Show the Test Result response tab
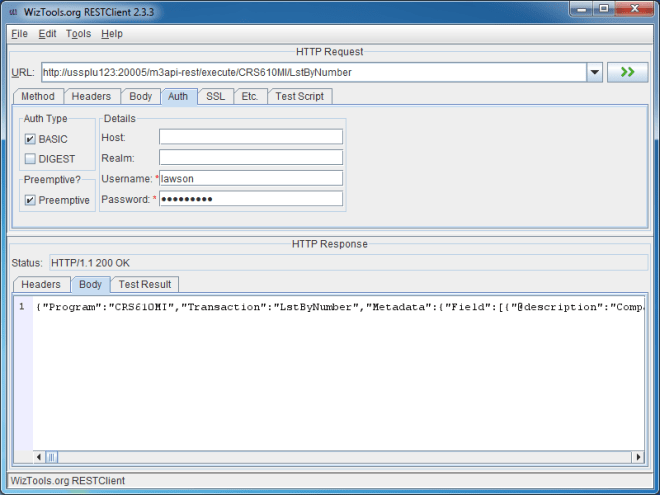The image size is (660, 495). tap(145, 284)
